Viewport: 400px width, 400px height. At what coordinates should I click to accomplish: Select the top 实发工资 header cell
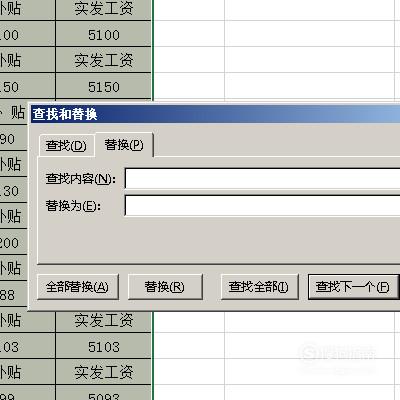(104, 9)
